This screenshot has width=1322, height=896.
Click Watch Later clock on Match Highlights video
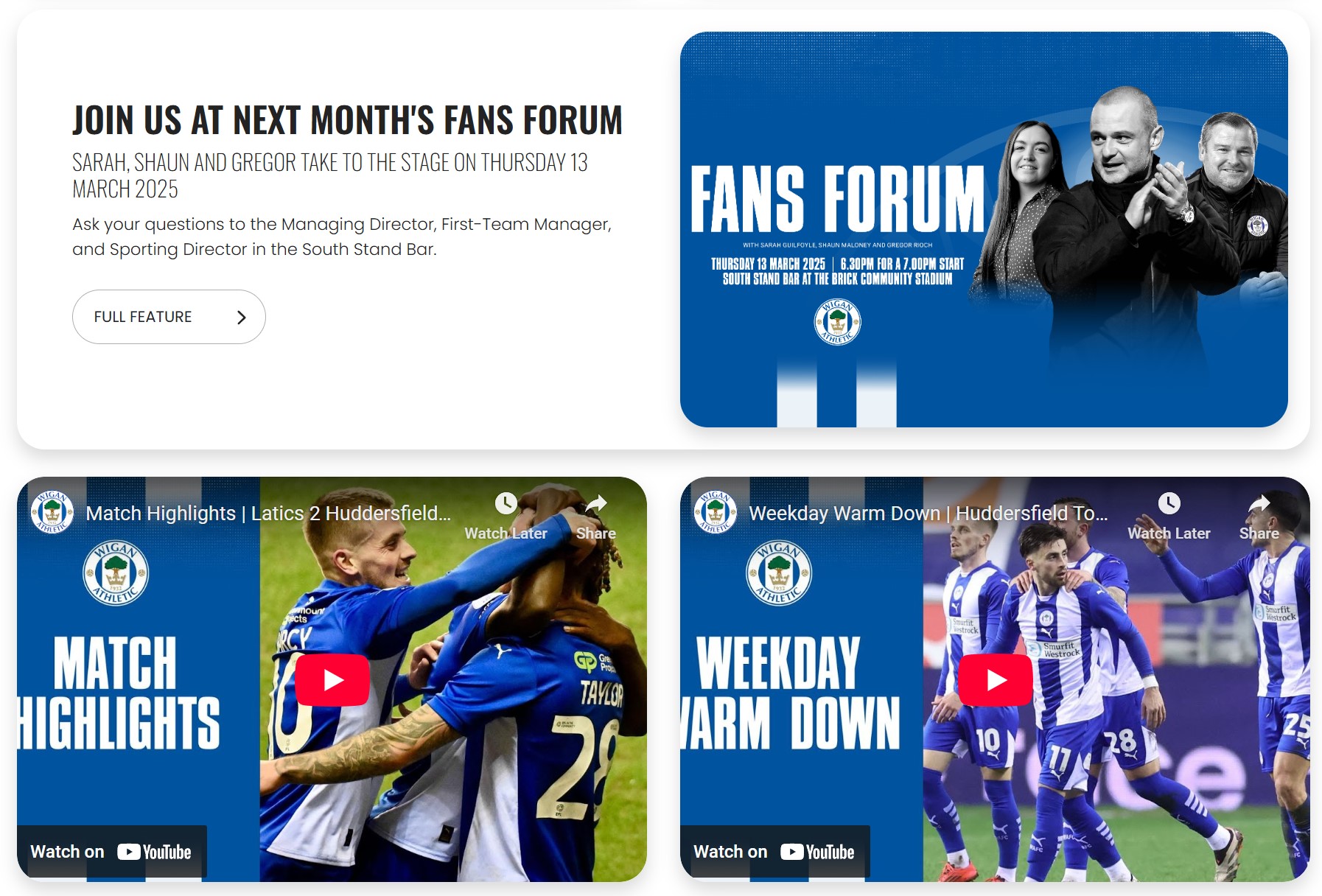click(x=506, y=504)
